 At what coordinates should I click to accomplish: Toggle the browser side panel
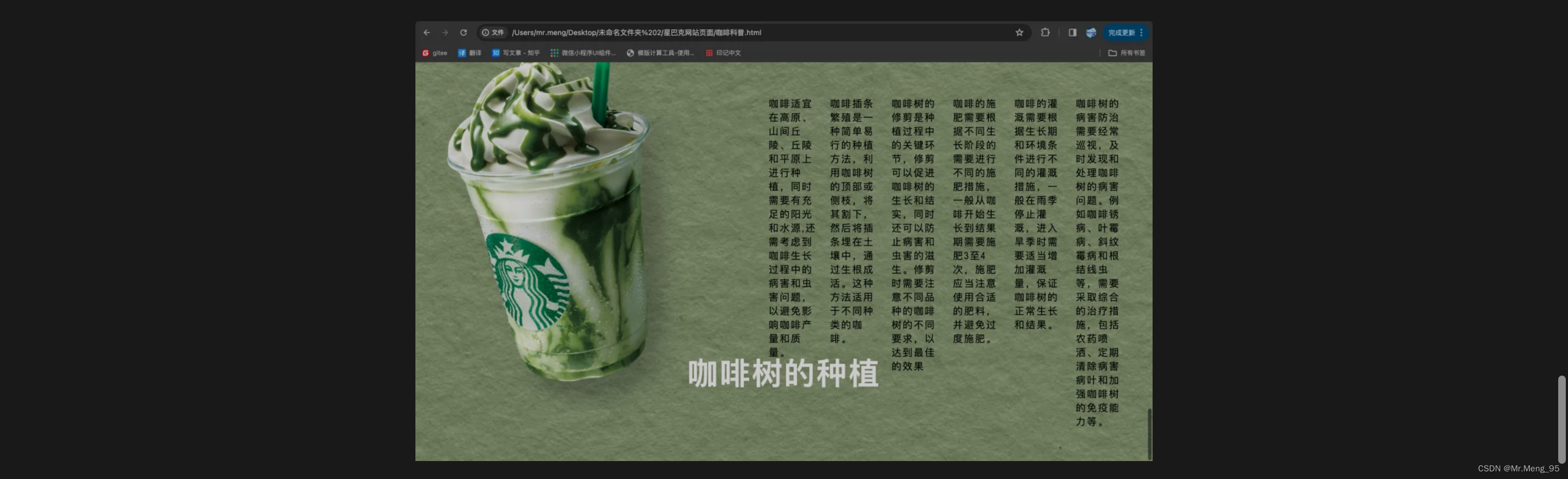coord(1072,33)
